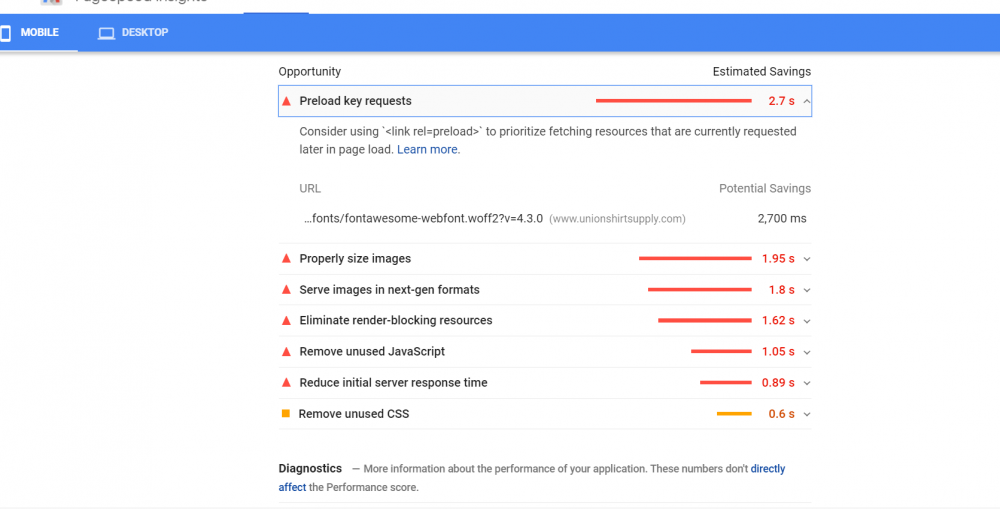The height and width of the screenshot is (509, 1000).
Task: Click red triangle beside Remove unused JavaScript
Action: [287, 352]
